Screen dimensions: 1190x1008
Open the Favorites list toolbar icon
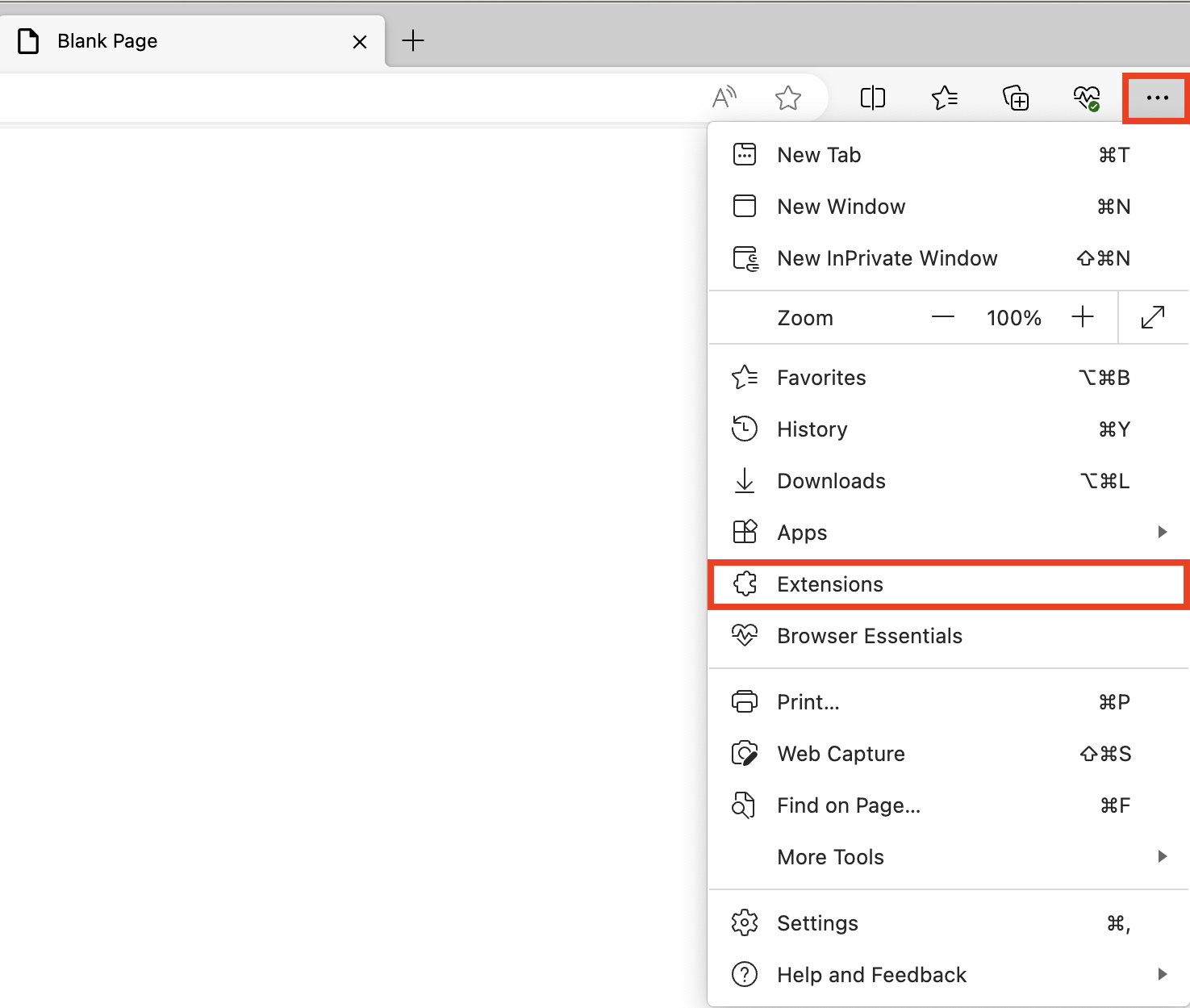[944, 98]
